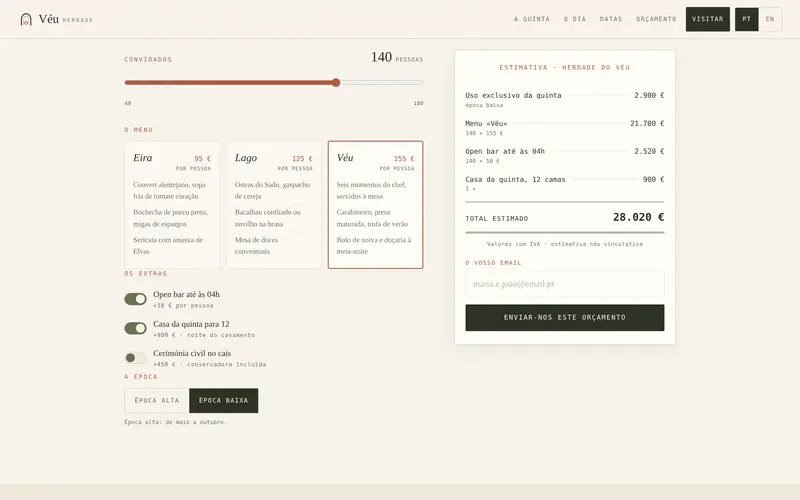Go to O Dia section
The image size is (800, 500).
tap(575, 19)
